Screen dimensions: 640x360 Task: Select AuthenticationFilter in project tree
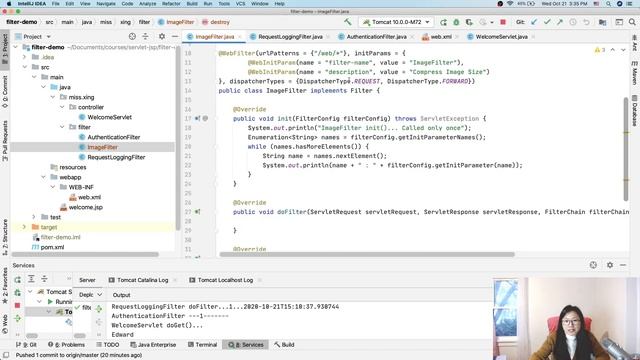(113, 137)
